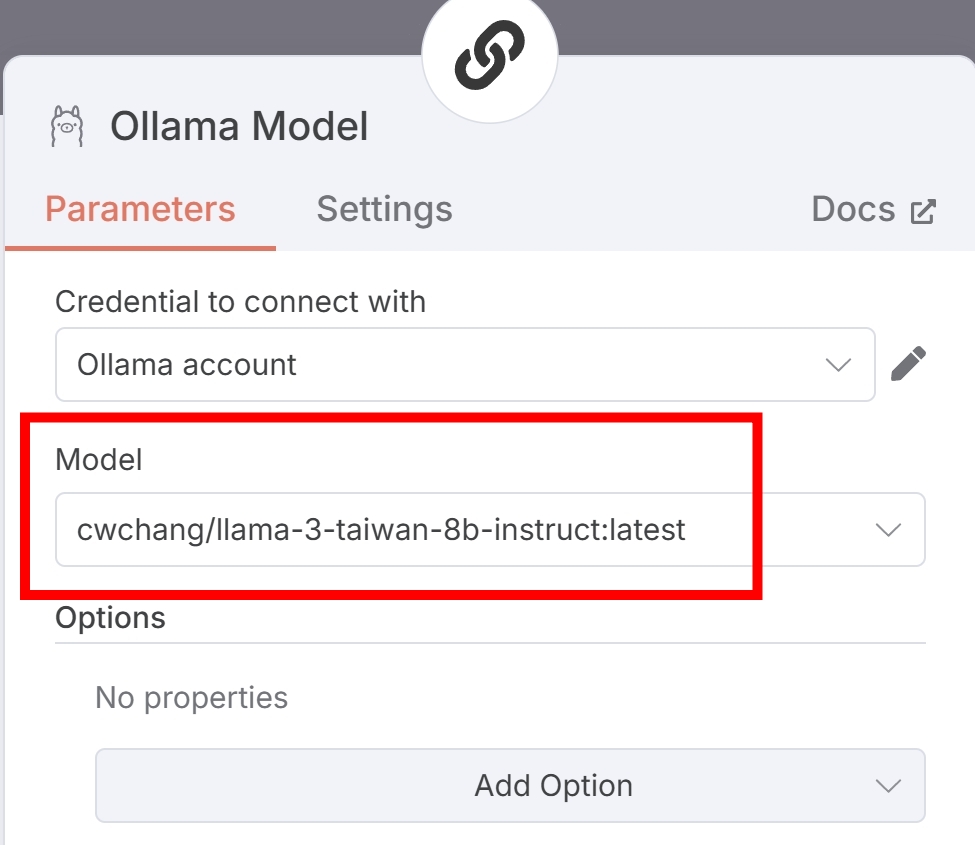Image resolution: width=975 pixels, height=845 pixels.
Task: Click the 'Ollama account' text in the credential box
Action: (187, 364)
